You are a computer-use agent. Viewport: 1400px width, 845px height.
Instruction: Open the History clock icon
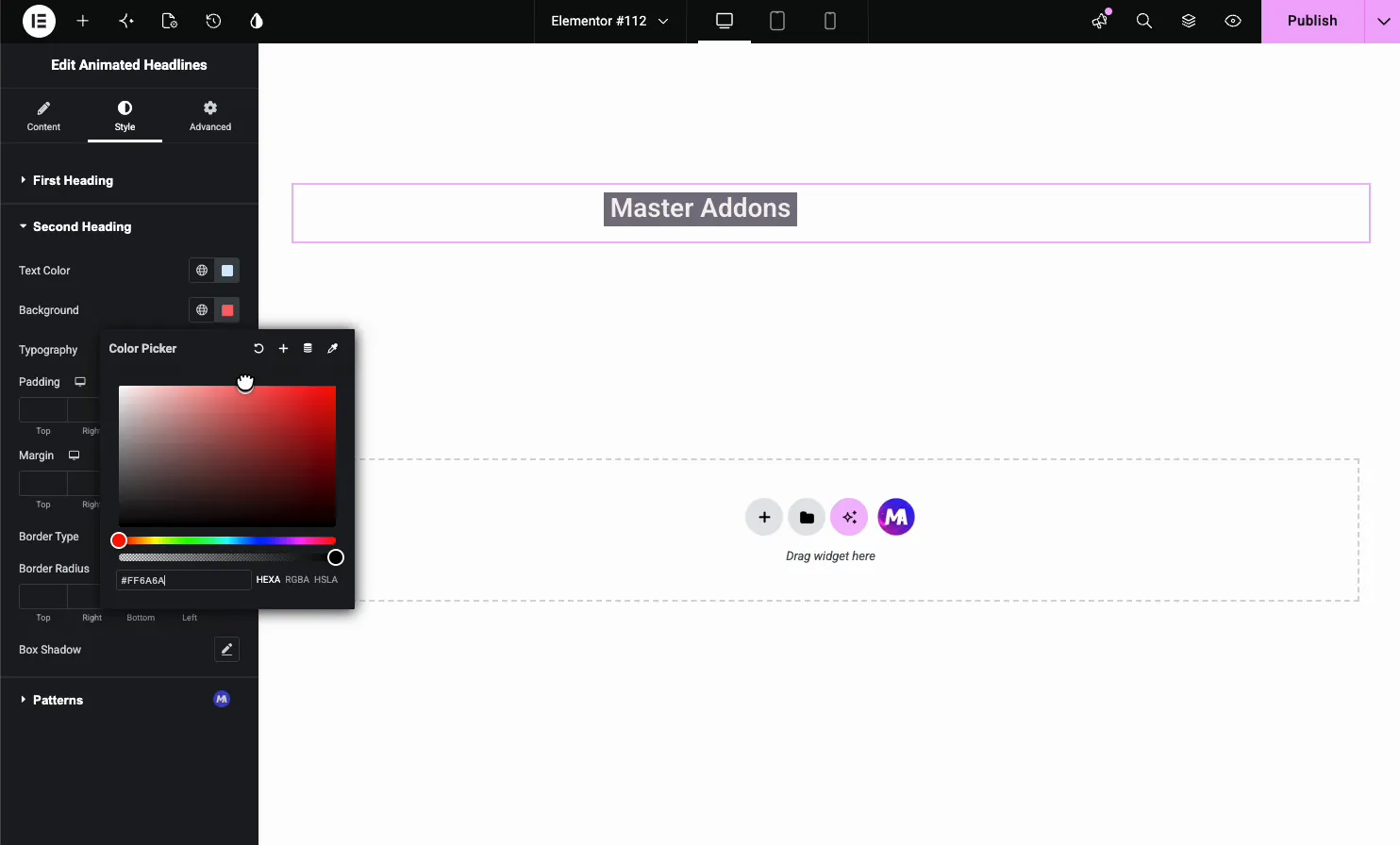[x=213, y=21]
